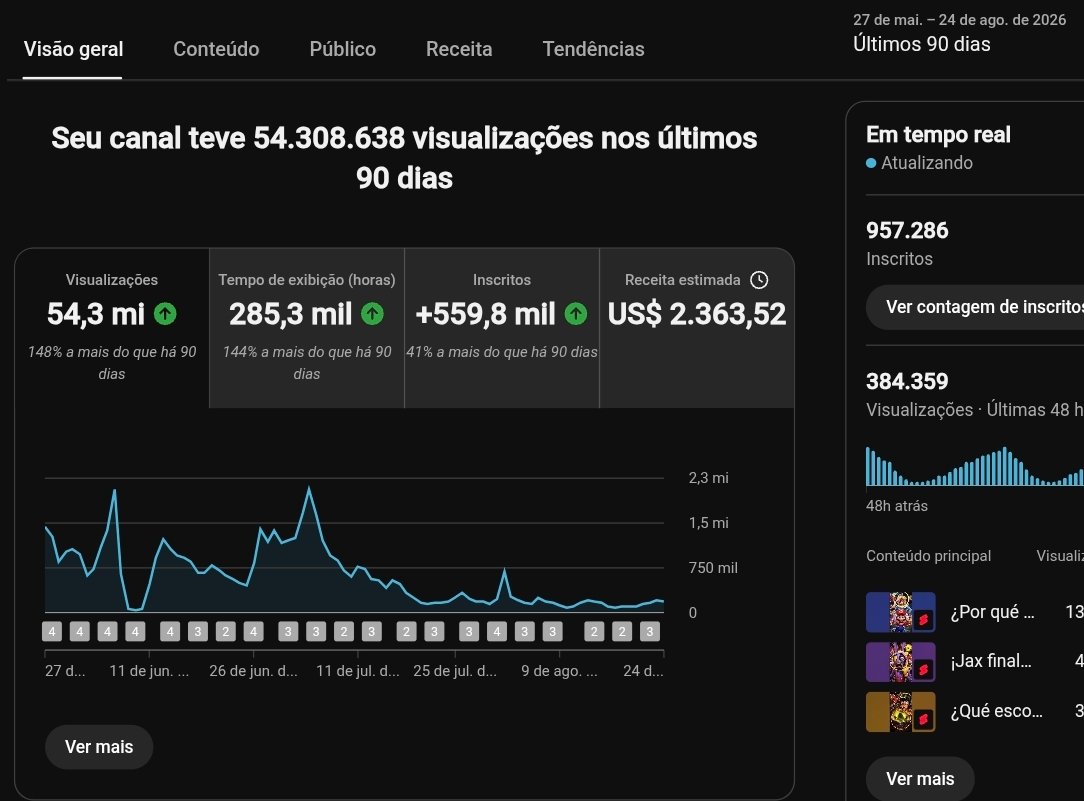This screenshot has height=801, width=1084.
Task: Click the 54,3 mi views value
Action: tap(96, 314)
